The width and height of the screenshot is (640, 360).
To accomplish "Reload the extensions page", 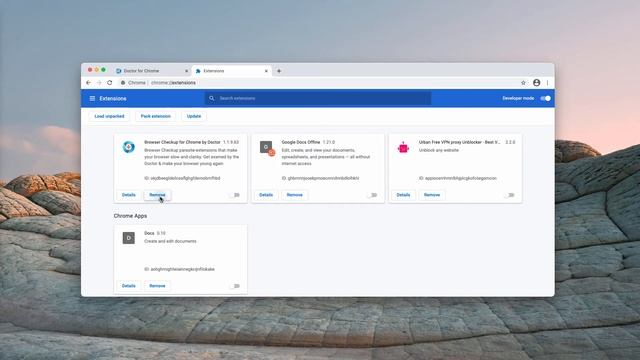I will click(109, 82).
